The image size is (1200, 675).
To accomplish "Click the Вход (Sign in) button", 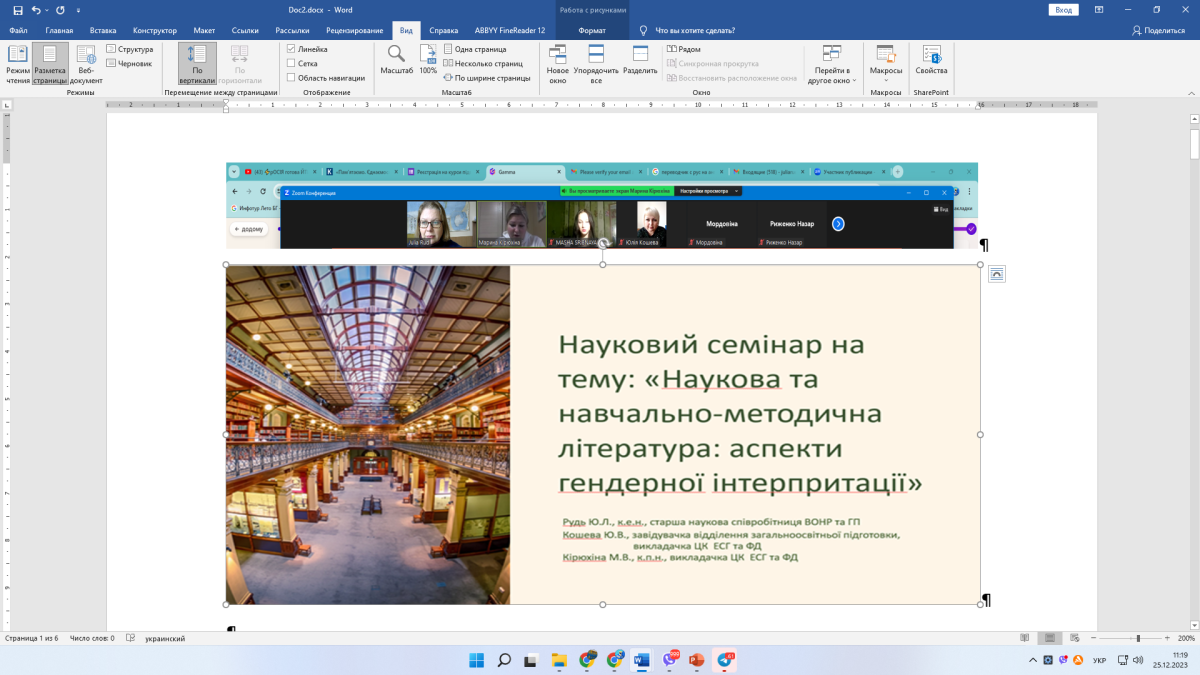I will pyautogui.click(x=1063, y=10).
